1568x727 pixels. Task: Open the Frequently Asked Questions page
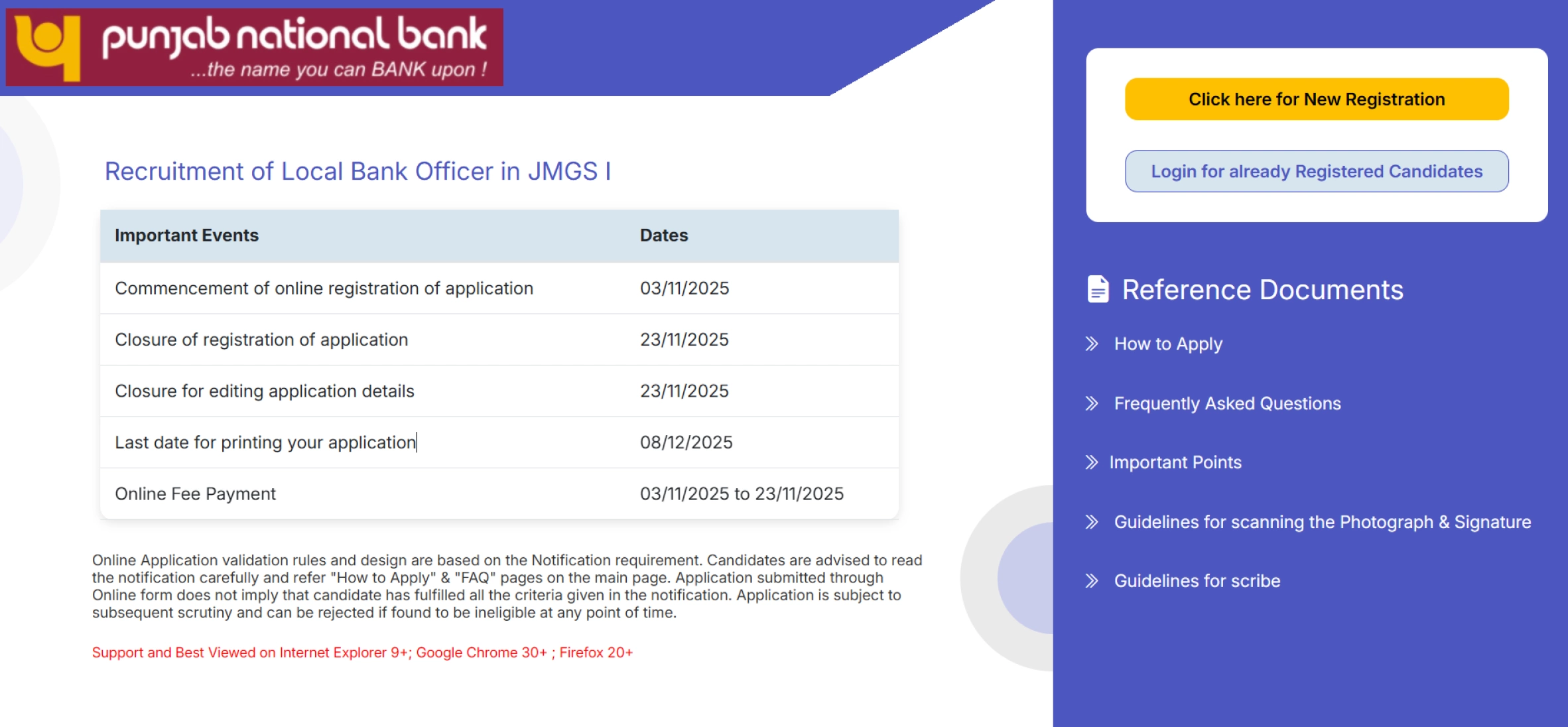tap(1227, 403)
